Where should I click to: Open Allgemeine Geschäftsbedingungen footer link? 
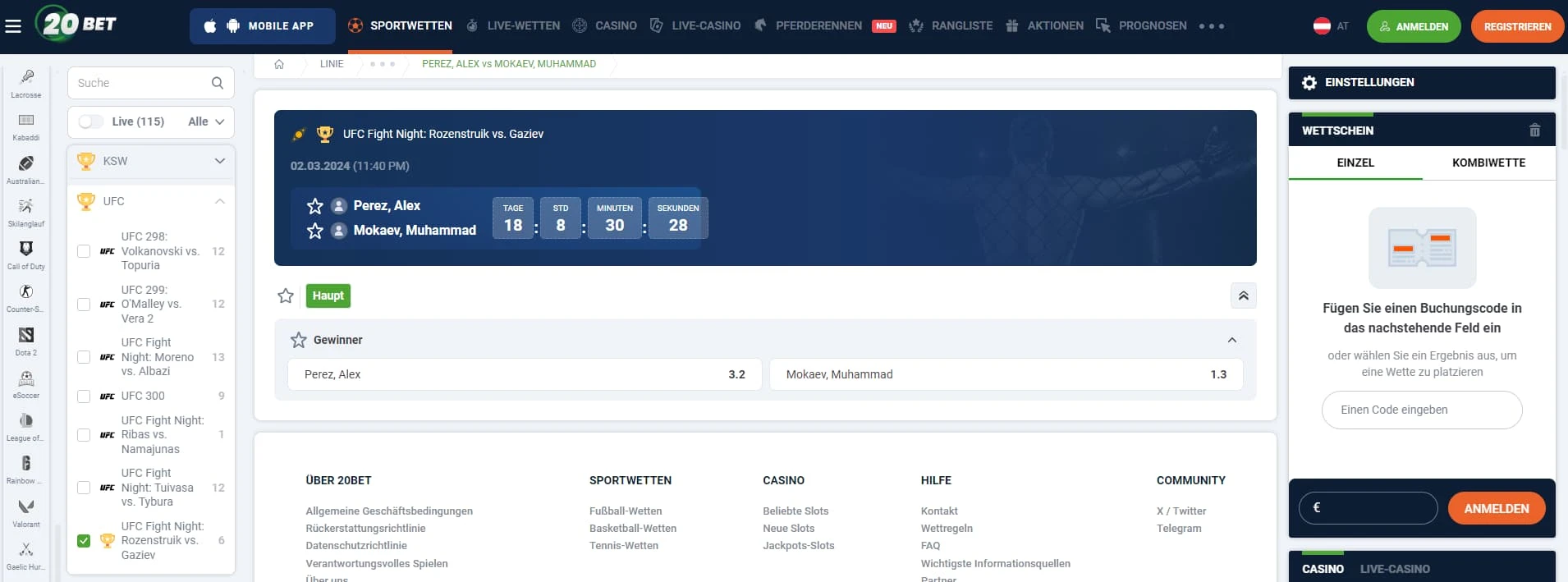point(389,511)
